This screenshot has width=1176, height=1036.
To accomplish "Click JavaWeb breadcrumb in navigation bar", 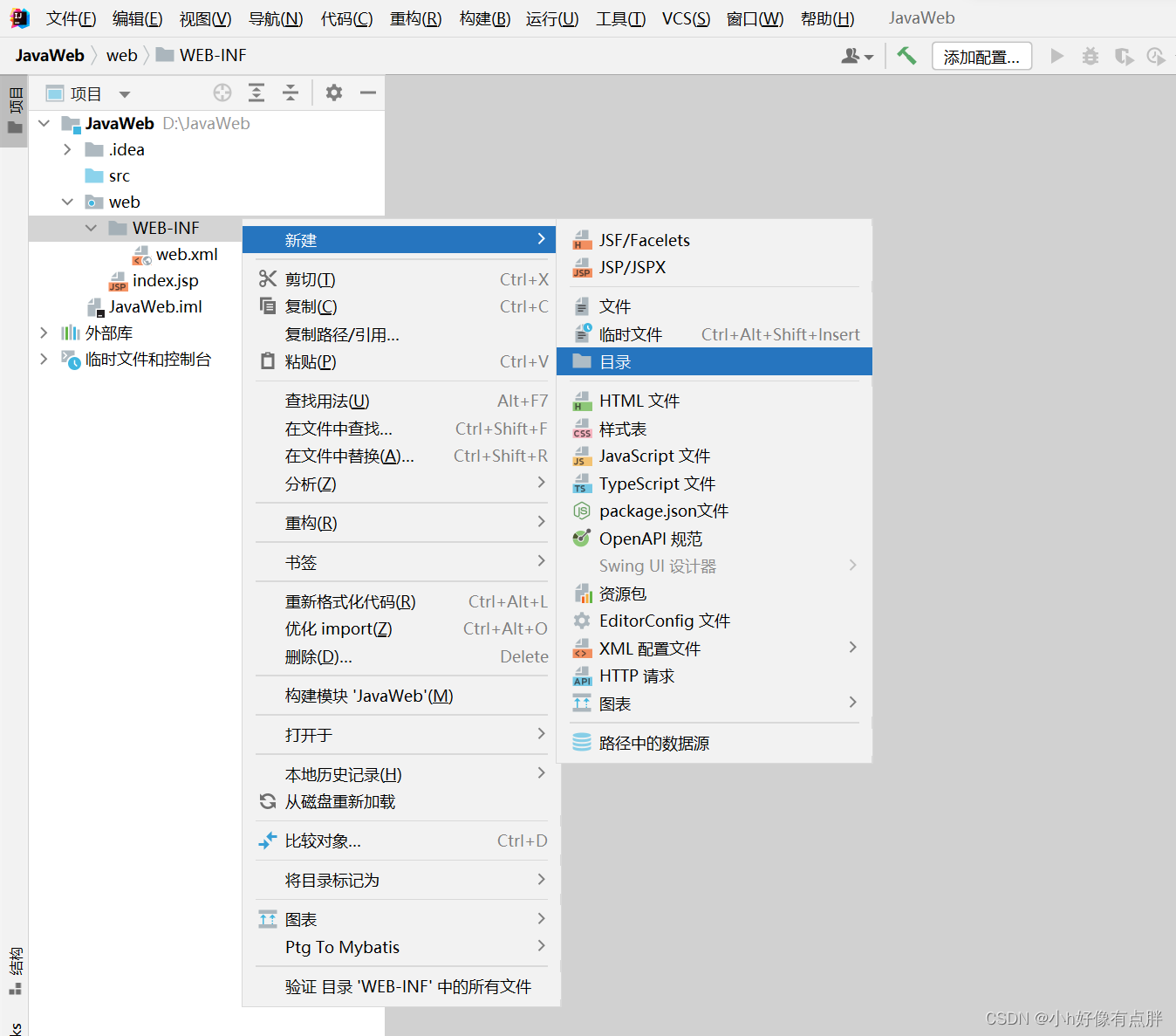I will point(50,55).
